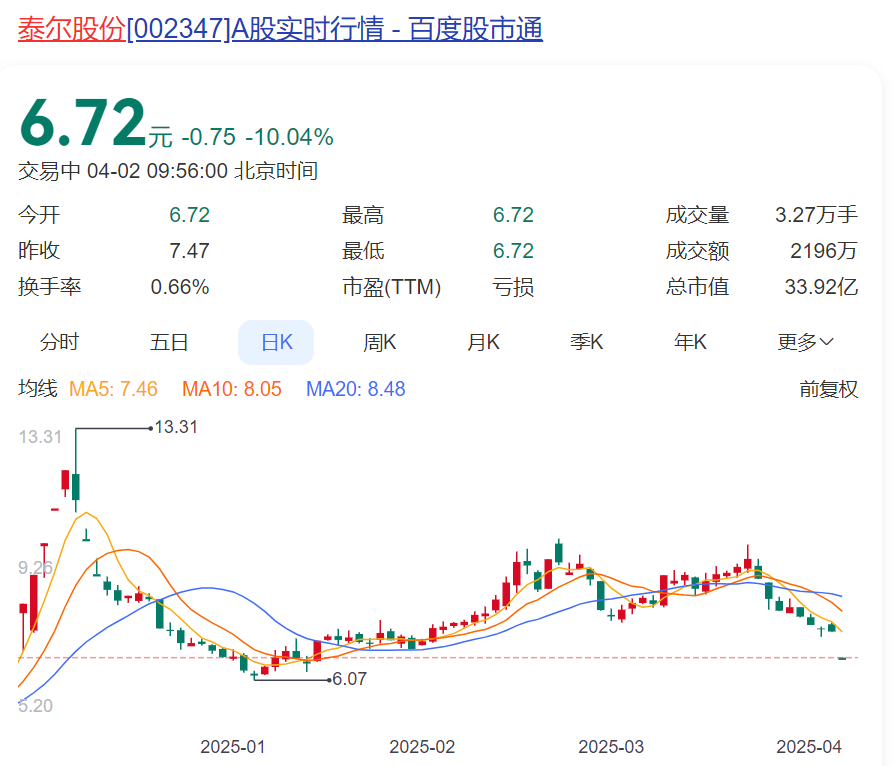
Task: Click the 9.26 y-axis price label
Action: (35, 568)
